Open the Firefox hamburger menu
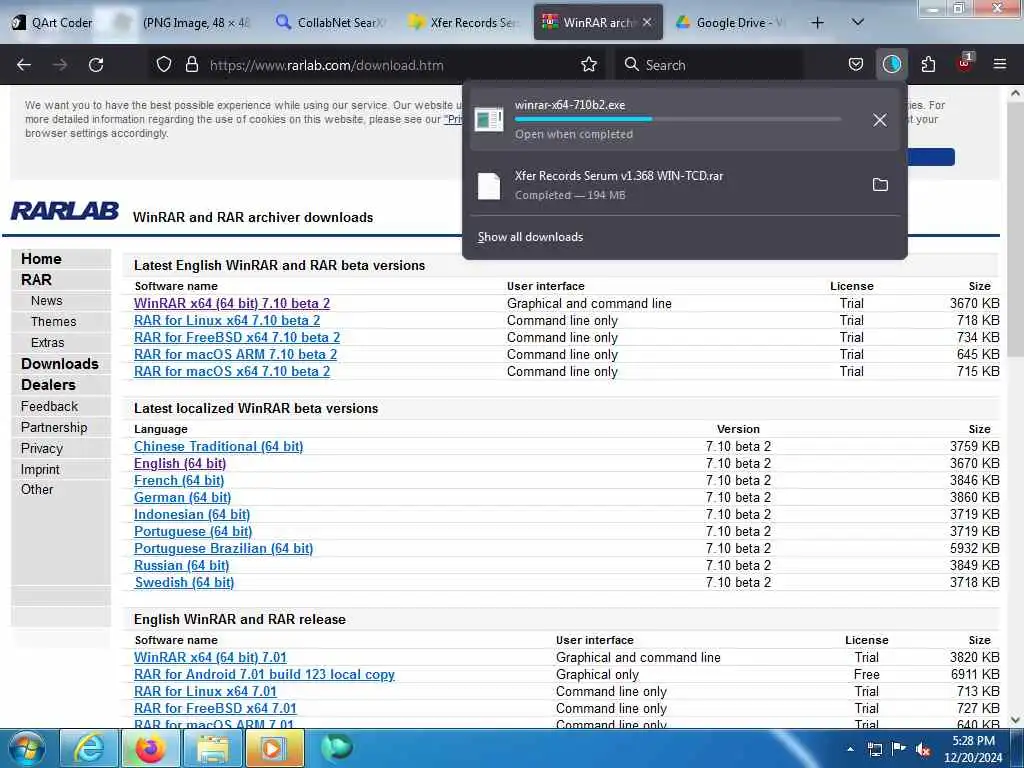The image size is (1024, 768). (999, 64)
